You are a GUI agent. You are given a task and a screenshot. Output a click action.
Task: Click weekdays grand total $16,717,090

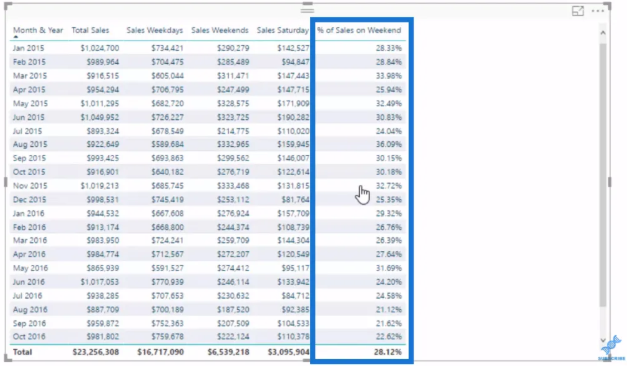coord(161,352)
